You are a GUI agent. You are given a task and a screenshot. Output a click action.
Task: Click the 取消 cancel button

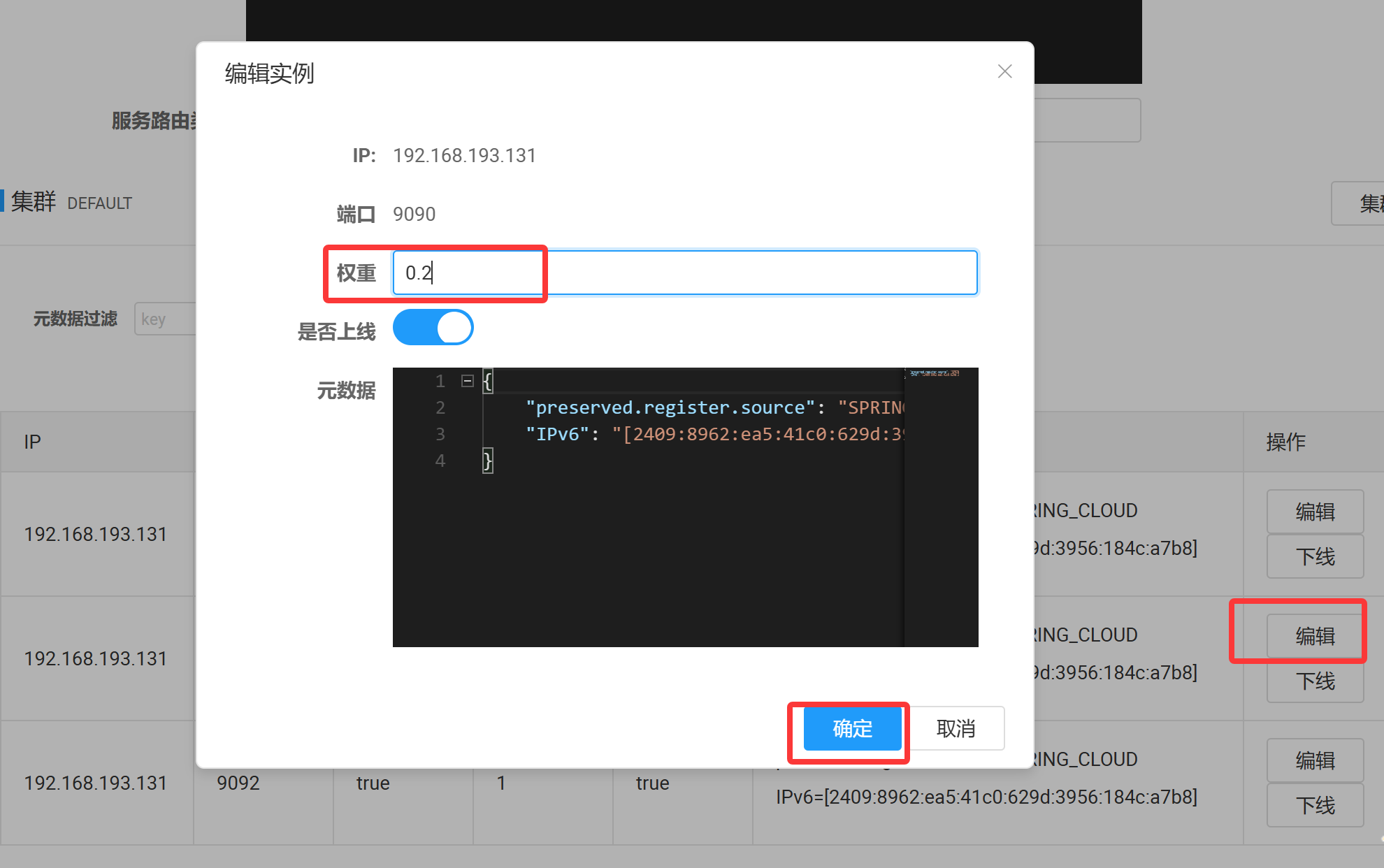pyautogui.click(x=956, y=728)
